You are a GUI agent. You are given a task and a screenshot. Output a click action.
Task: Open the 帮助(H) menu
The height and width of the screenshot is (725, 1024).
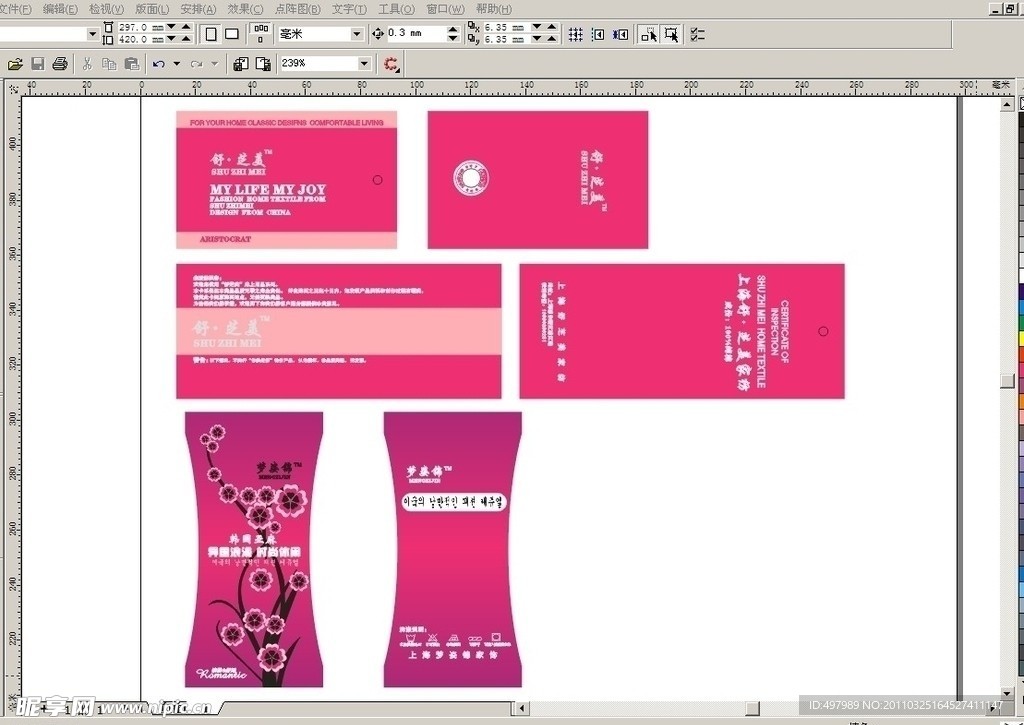pyautogui.click(x=494, y=9)
